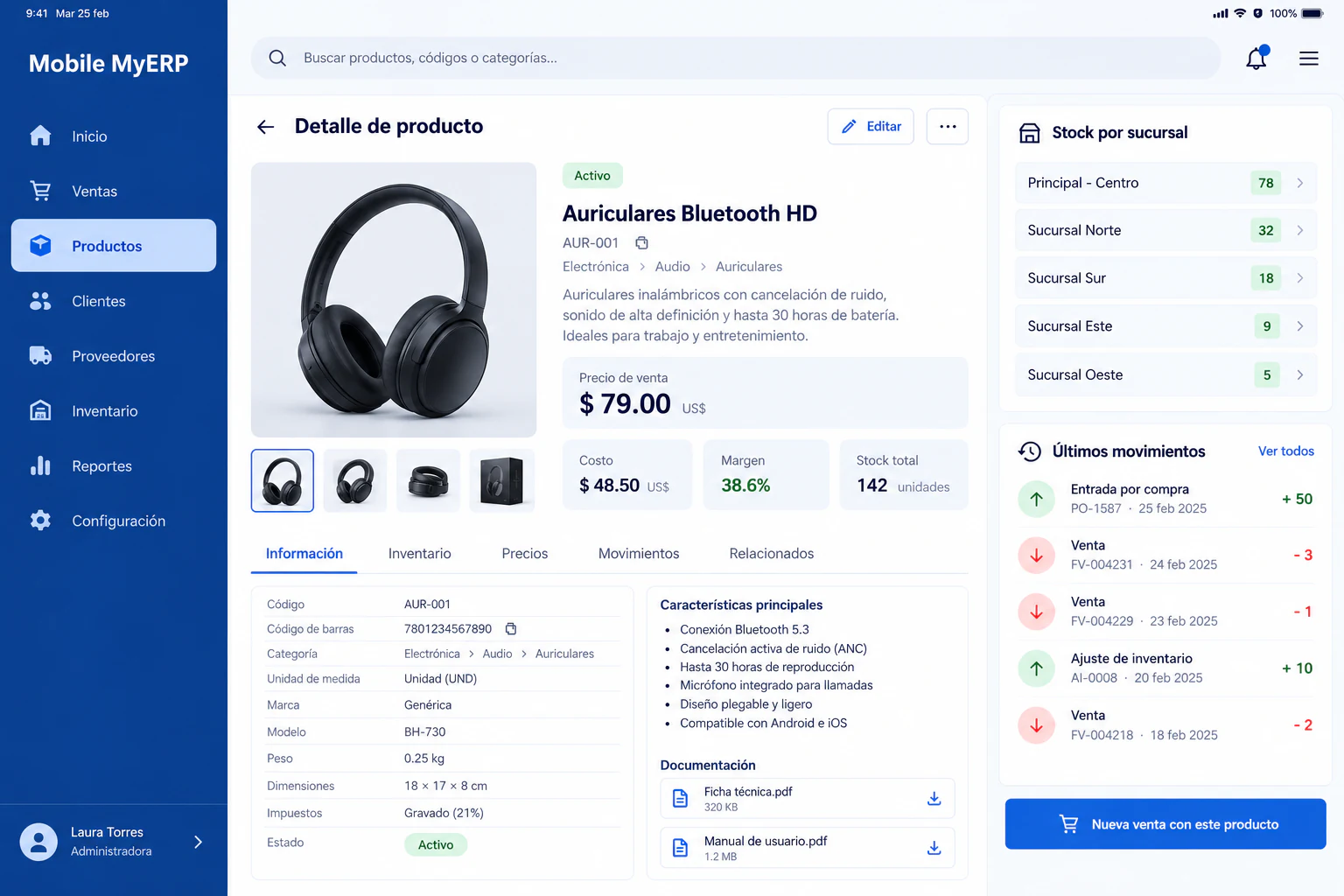Download Ficha técnica.pdf
1344x896 pixels.
pyautogui.click(x=934, y=798)
